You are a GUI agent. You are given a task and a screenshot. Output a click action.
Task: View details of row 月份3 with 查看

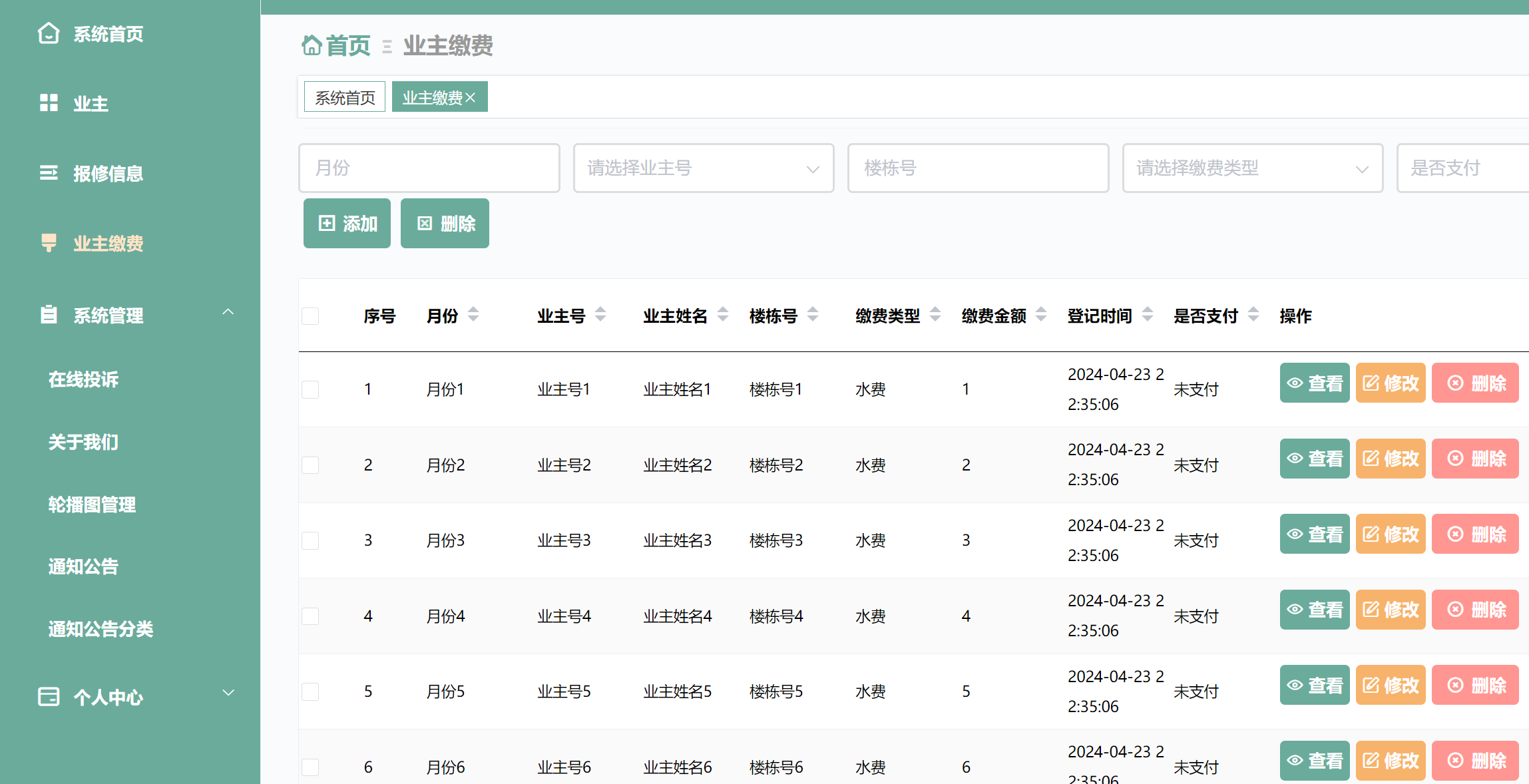[1315, 534]
